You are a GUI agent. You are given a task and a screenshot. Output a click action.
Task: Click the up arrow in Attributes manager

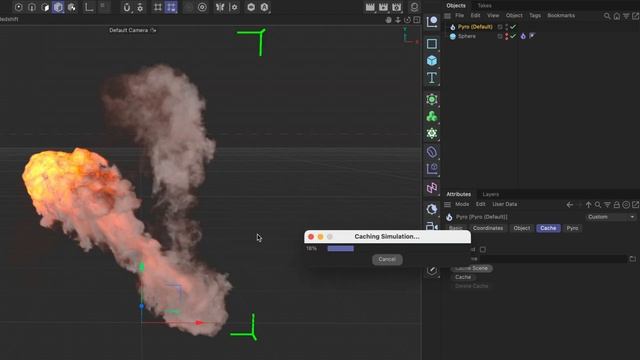pyautogui.click(x=589, y=204)
